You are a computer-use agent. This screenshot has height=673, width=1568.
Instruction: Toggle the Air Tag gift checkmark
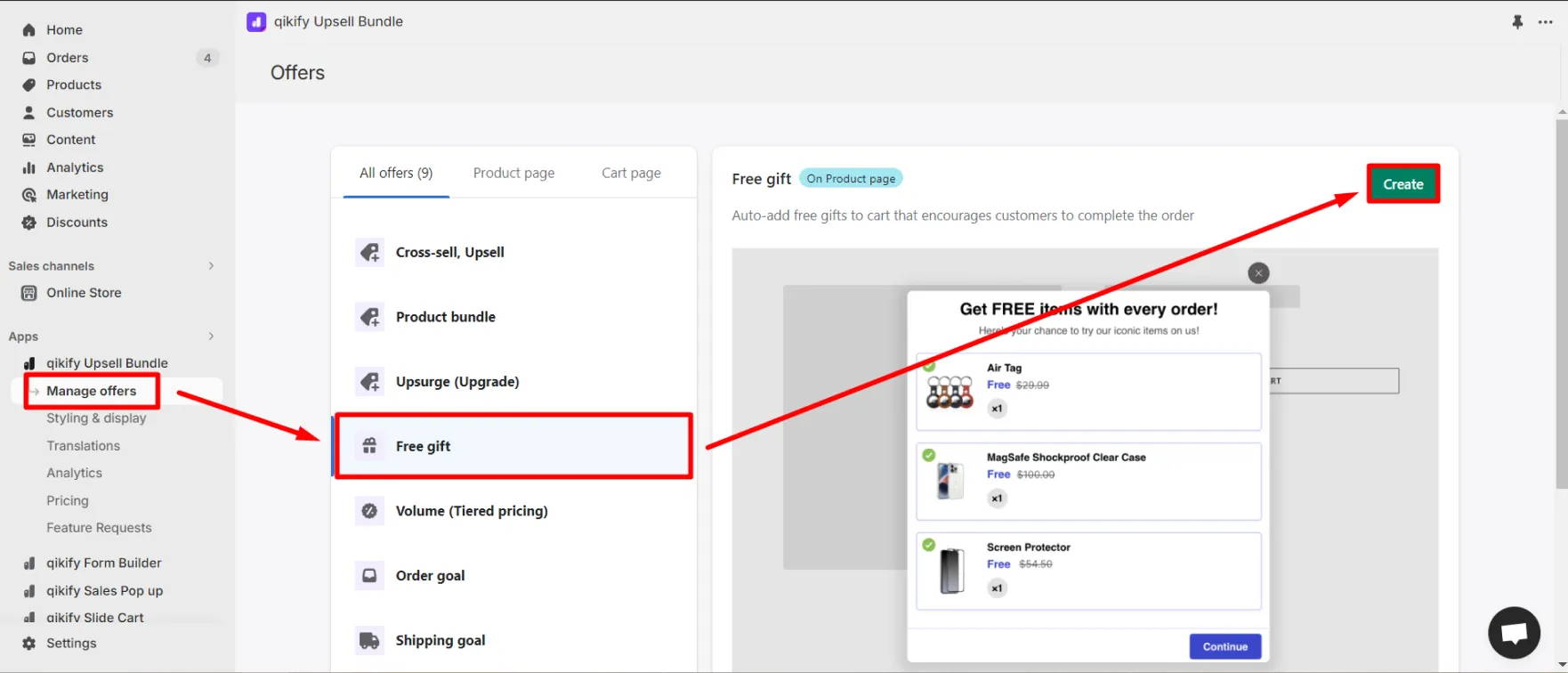[x=929, y=366]
